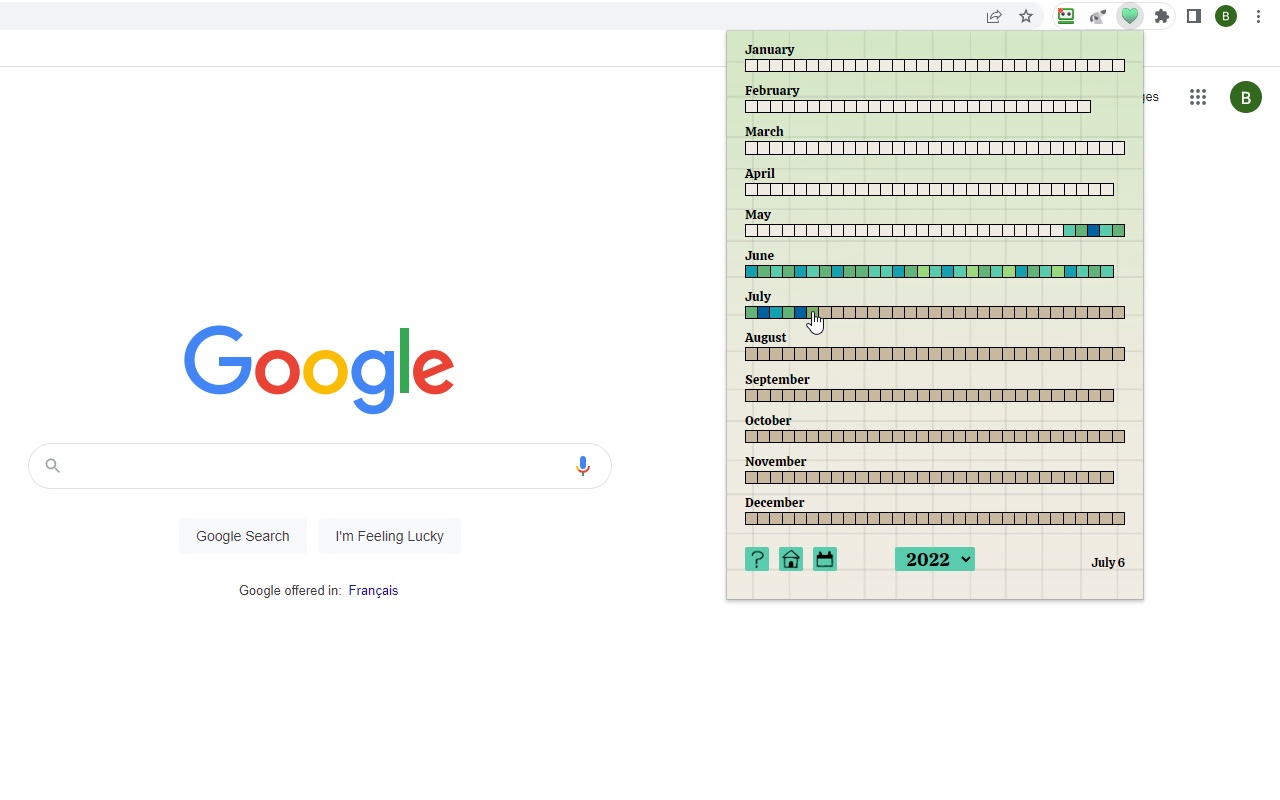This screenshot has width=1280, height=800.
Task: Switch Google language to Français
Action: (373, 591)
